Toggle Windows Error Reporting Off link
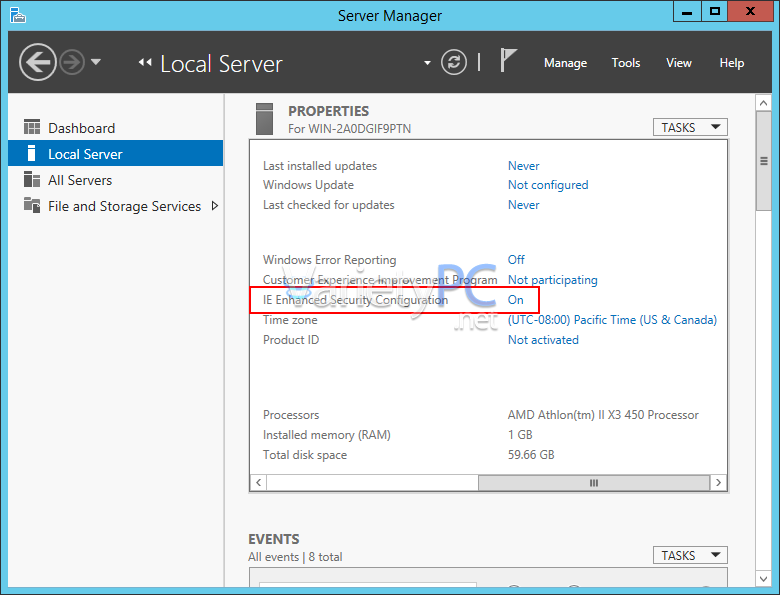 (516, 260)
